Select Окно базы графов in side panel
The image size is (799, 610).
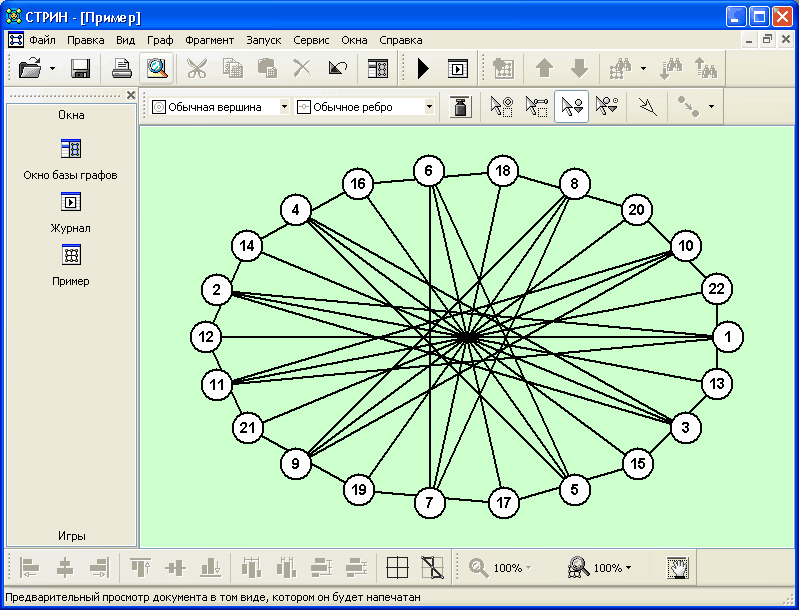(70, 160)
